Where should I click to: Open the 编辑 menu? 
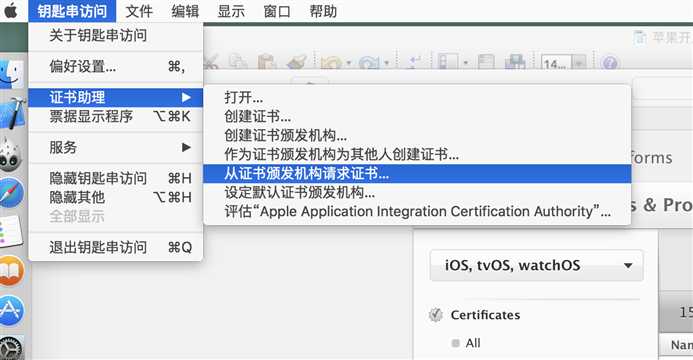(x=185, y=11)
